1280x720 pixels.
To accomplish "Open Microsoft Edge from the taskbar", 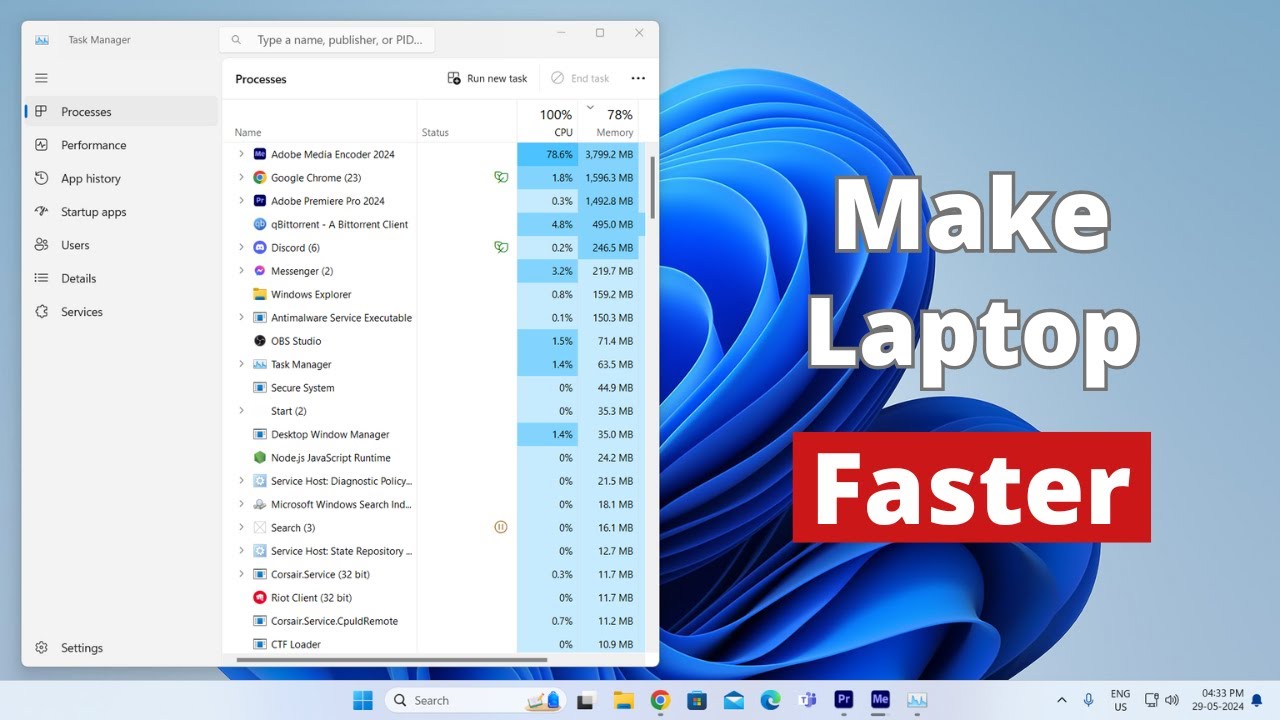I will tap(770, 700).
